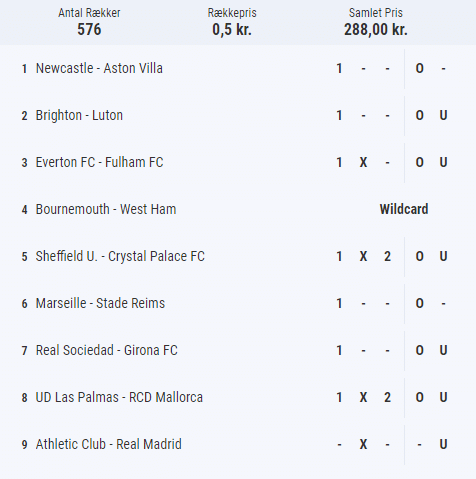Toggle Over (O) for Sheffield U. - Crystal Palace

coord(419,257)
